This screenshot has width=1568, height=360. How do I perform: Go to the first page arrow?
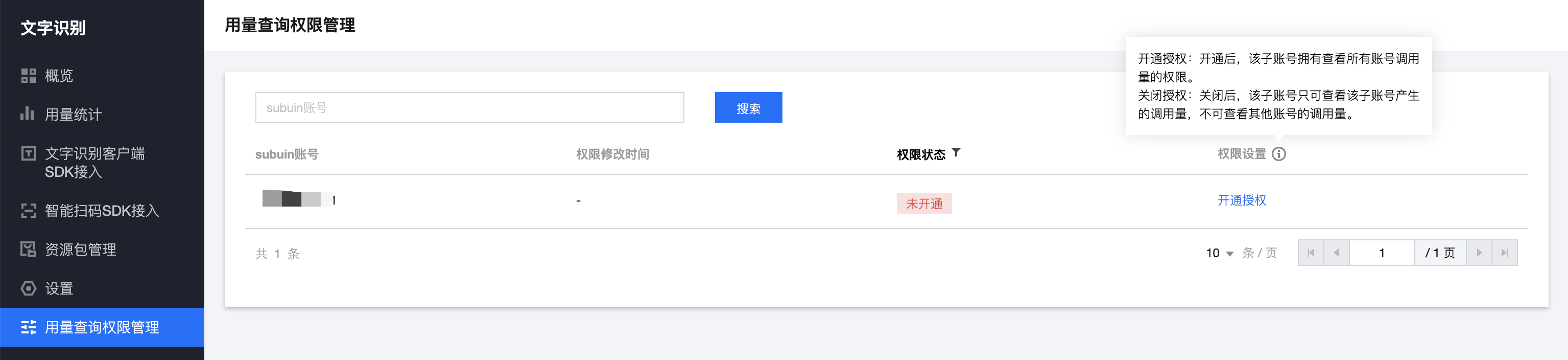pos(1311,253)
